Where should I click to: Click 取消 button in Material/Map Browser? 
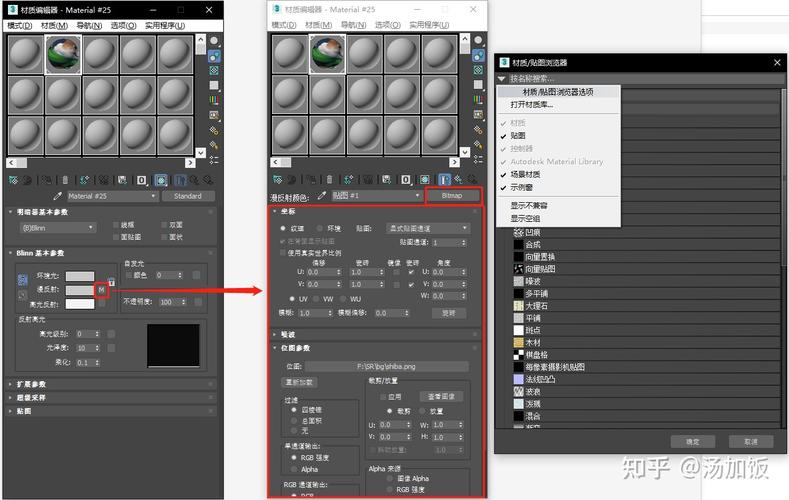[x=751, y=442]
